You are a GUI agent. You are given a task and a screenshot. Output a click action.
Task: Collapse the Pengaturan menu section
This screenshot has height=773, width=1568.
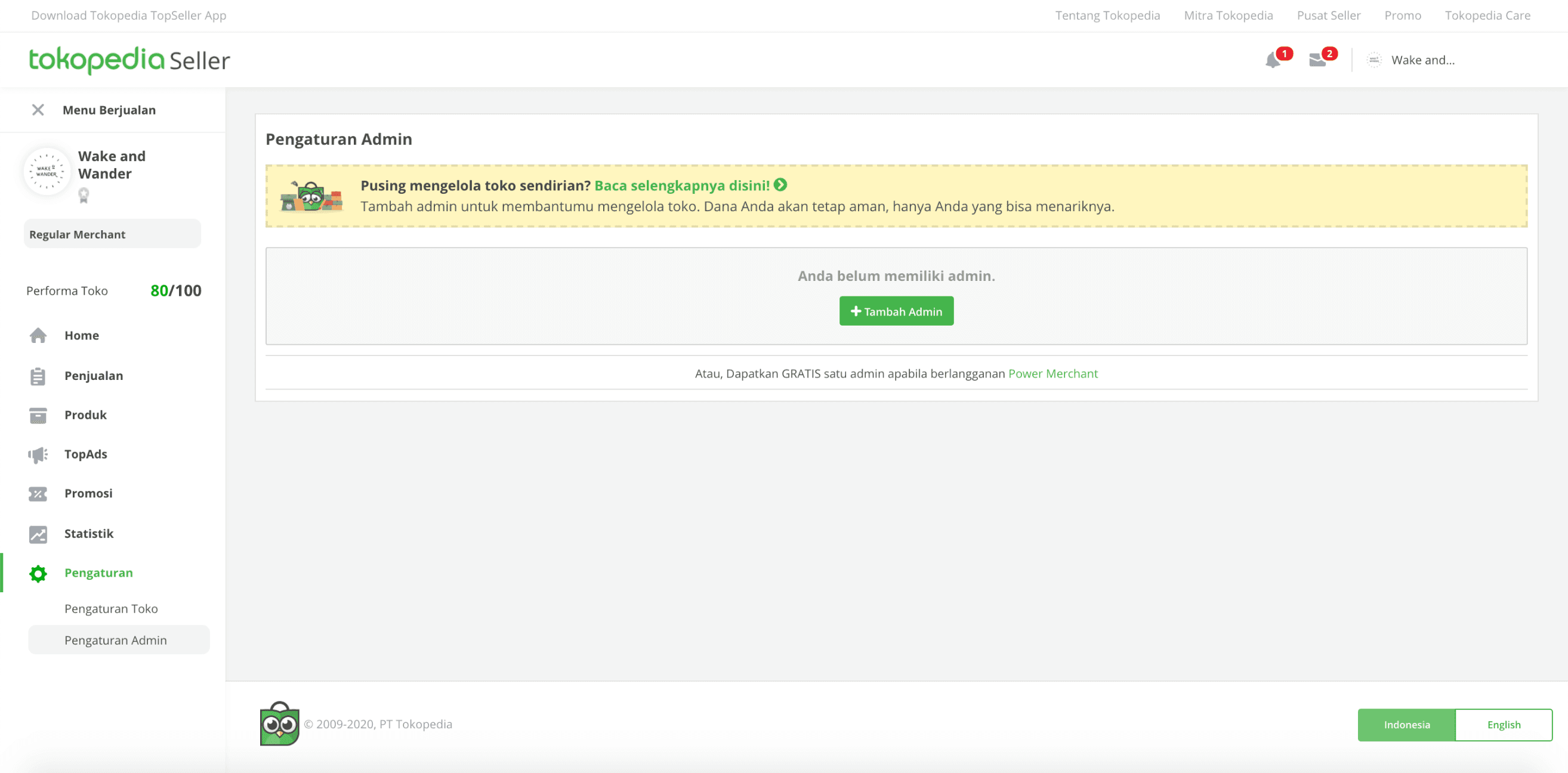pos(98,573)
